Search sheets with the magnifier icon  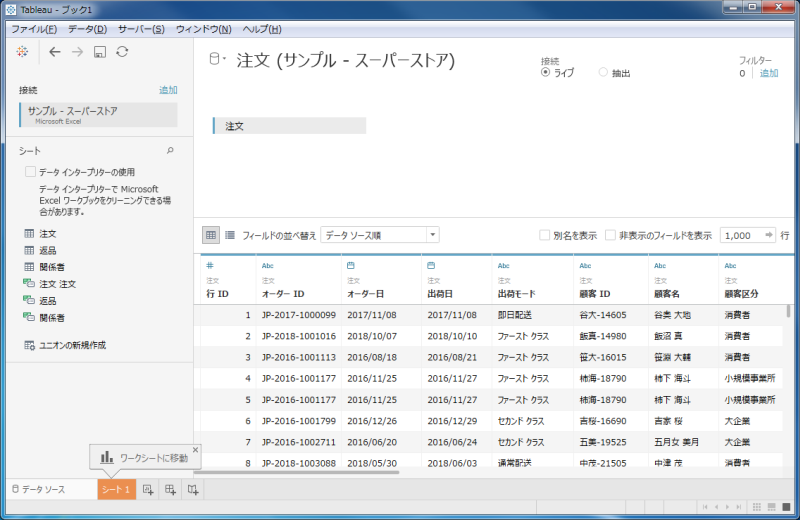(170, 151)
